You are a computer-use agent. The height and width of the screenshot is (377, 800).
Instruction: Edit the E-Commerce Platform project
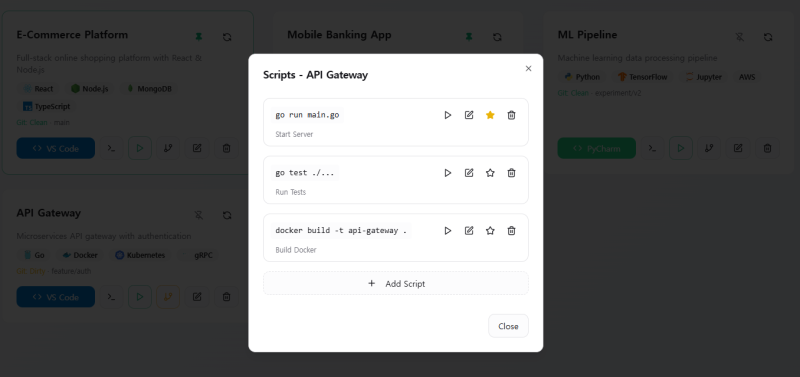(197, 148)
